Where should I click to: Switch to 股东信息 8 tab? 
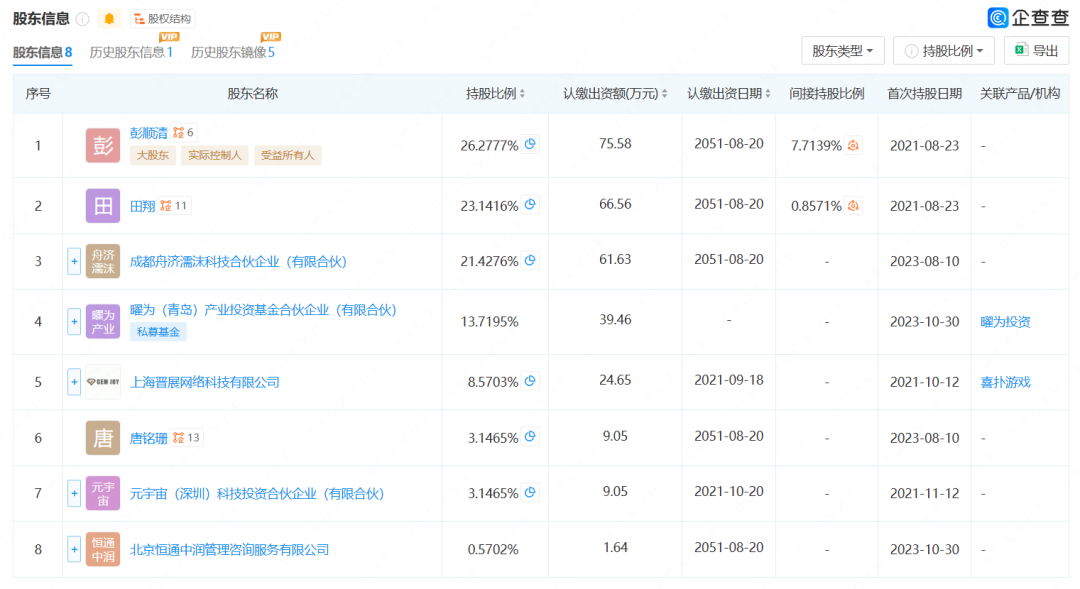click(42, 52)
